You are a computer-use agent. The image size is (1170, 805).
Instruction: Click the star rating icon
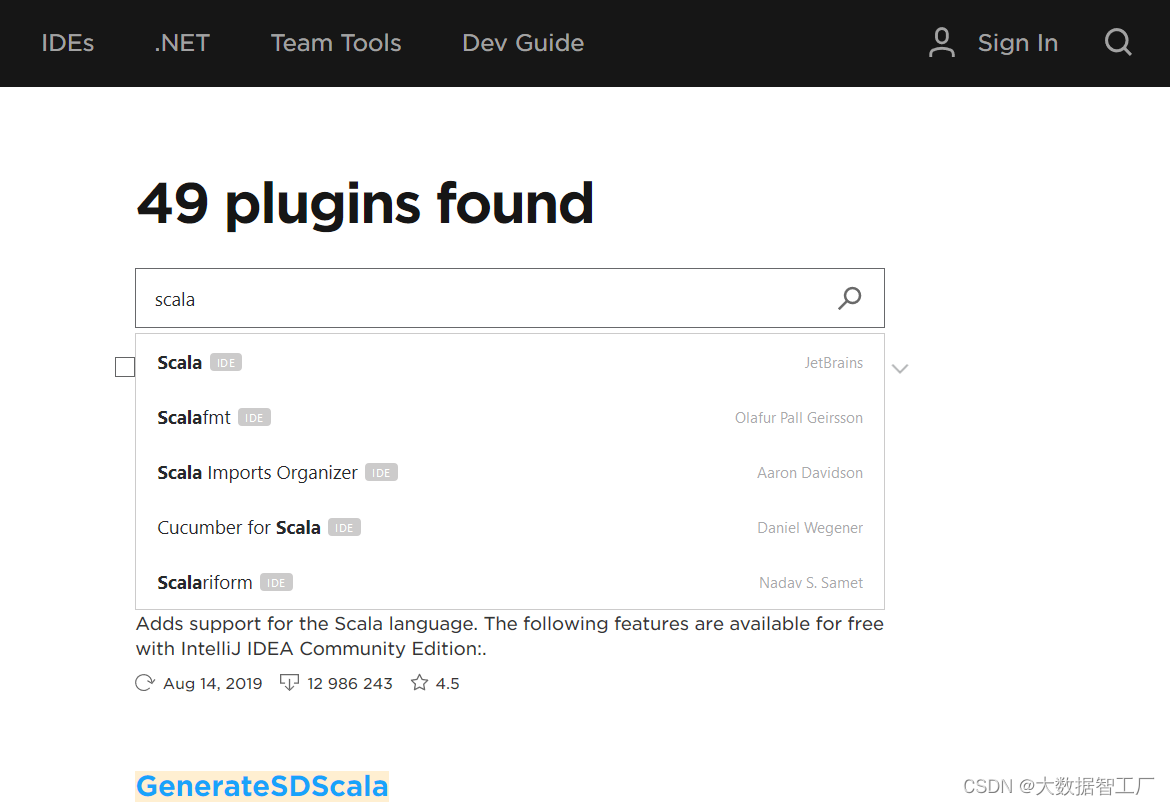420,683
